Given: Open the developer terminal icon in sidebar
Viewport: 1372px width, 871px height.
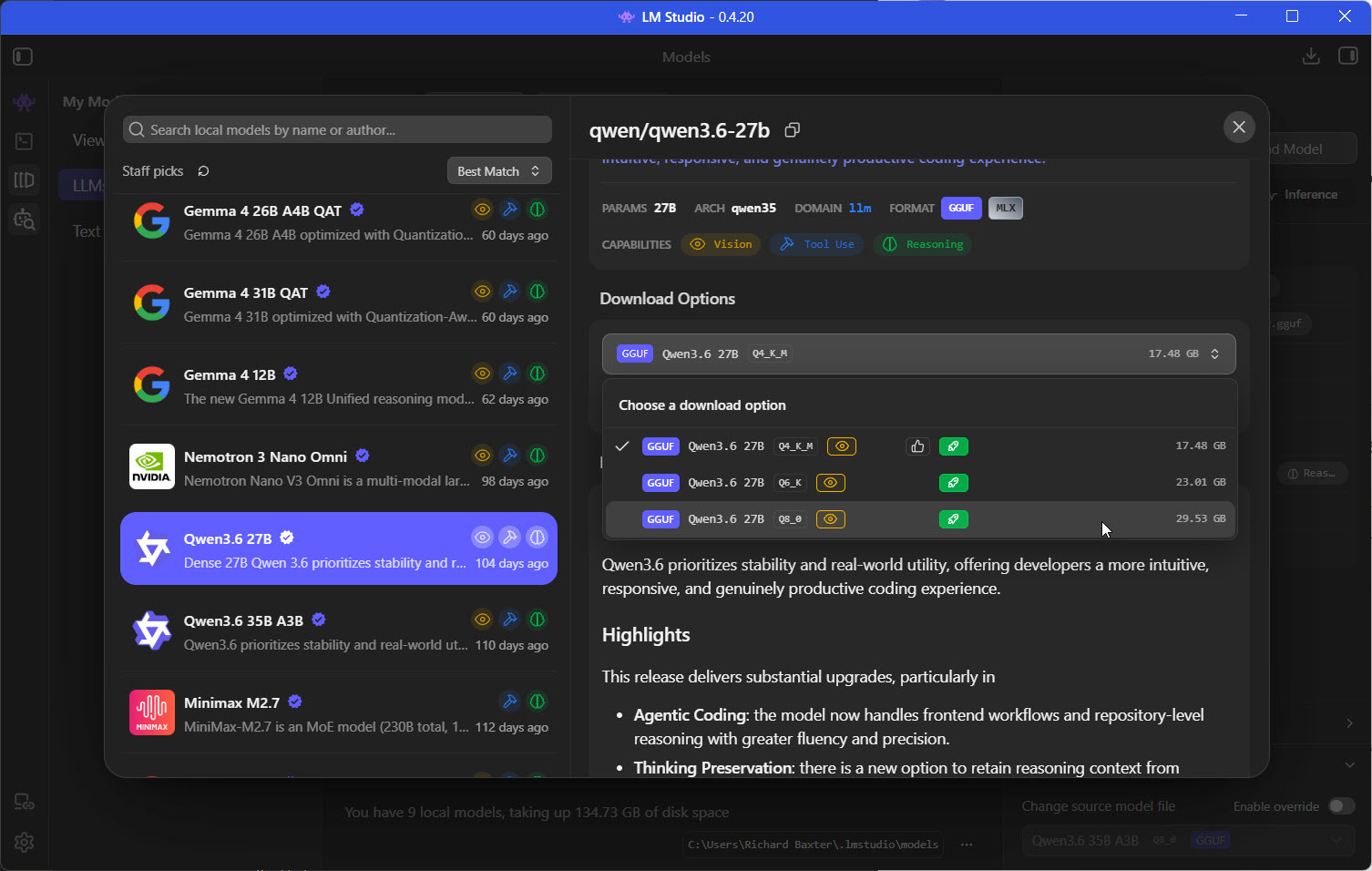Looking at the screenshot, I should (25, 141).
